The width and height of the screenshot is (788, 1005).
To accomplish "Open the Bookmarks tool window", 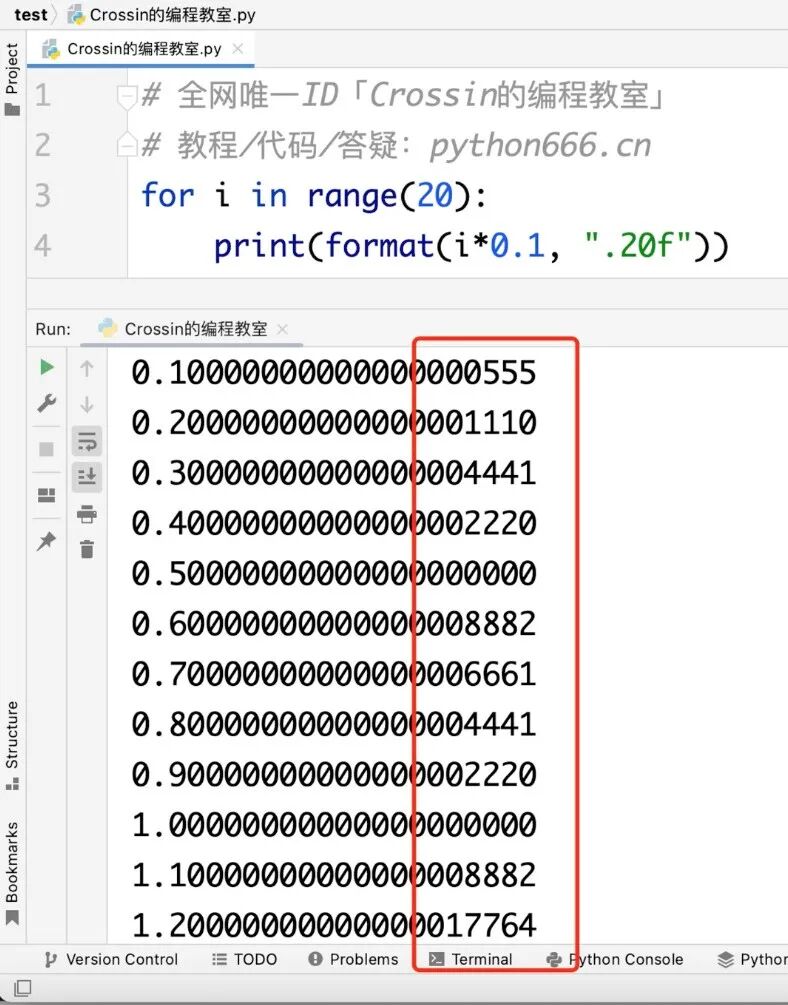I will tap(12, 873).
